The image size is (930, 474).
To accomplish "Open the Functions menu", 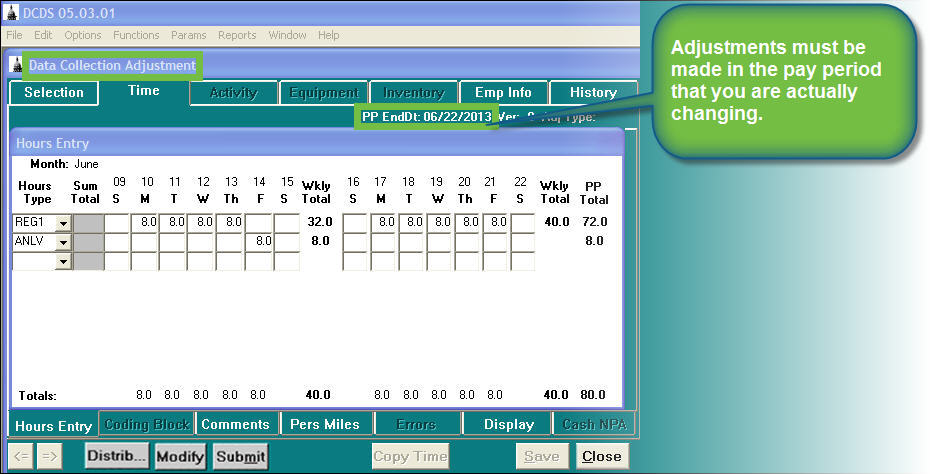I will pyautogui.click(x=136, y=35).
